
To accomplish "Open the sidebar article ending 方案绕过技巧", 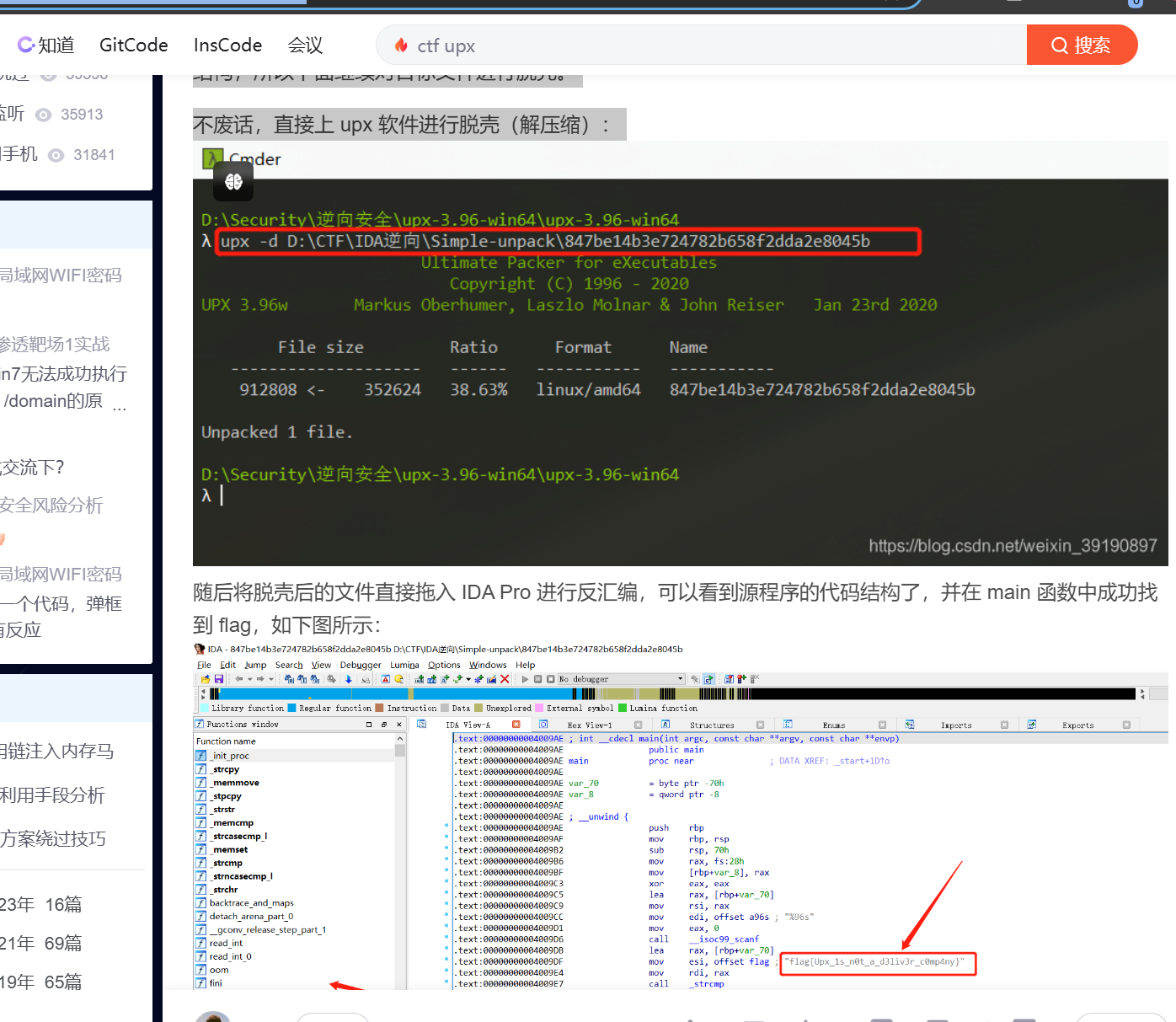I will coord(53,839).
